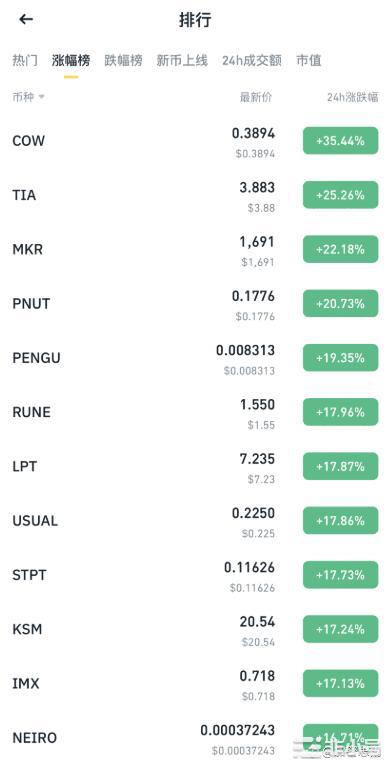The height and width of the screenshot is (767, 389).
Task: Open the 跌幅榜 tab
Action: point(123,61)
